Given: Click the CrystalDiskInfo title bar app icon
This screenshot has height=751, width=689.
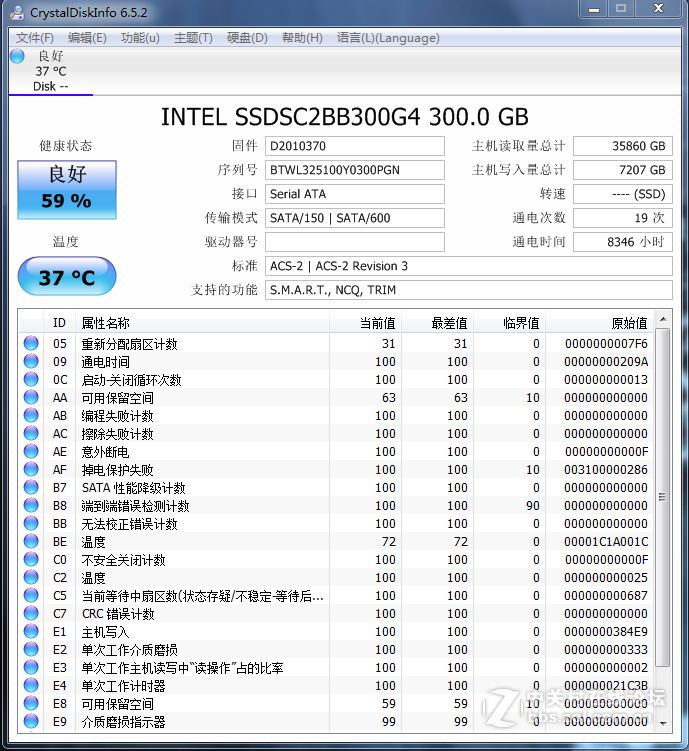Looking at the screenshot, I should coord(17,12).
